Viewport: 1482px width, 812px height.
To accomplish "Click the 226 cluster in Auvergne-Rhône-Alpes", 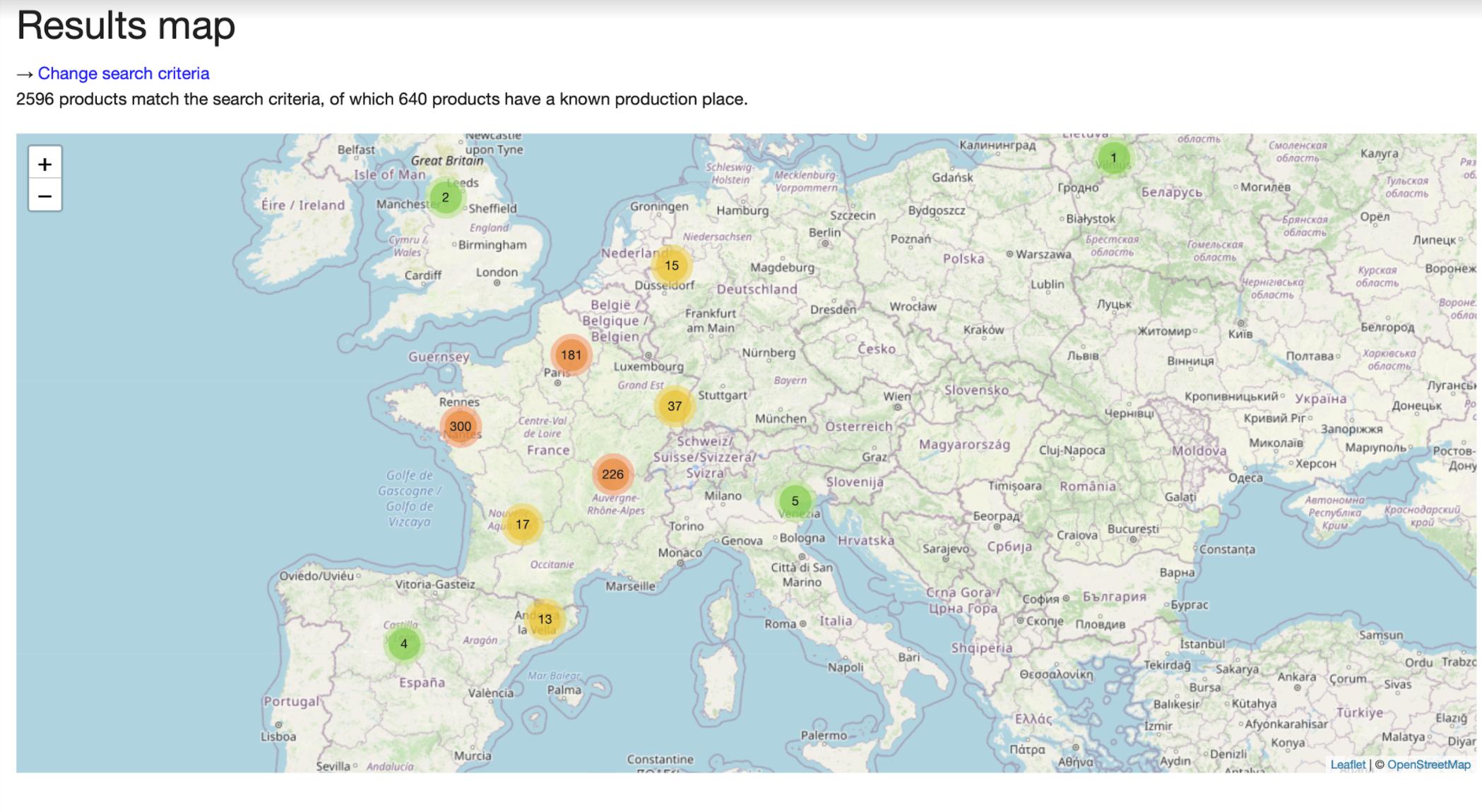I will coord(612,474).
